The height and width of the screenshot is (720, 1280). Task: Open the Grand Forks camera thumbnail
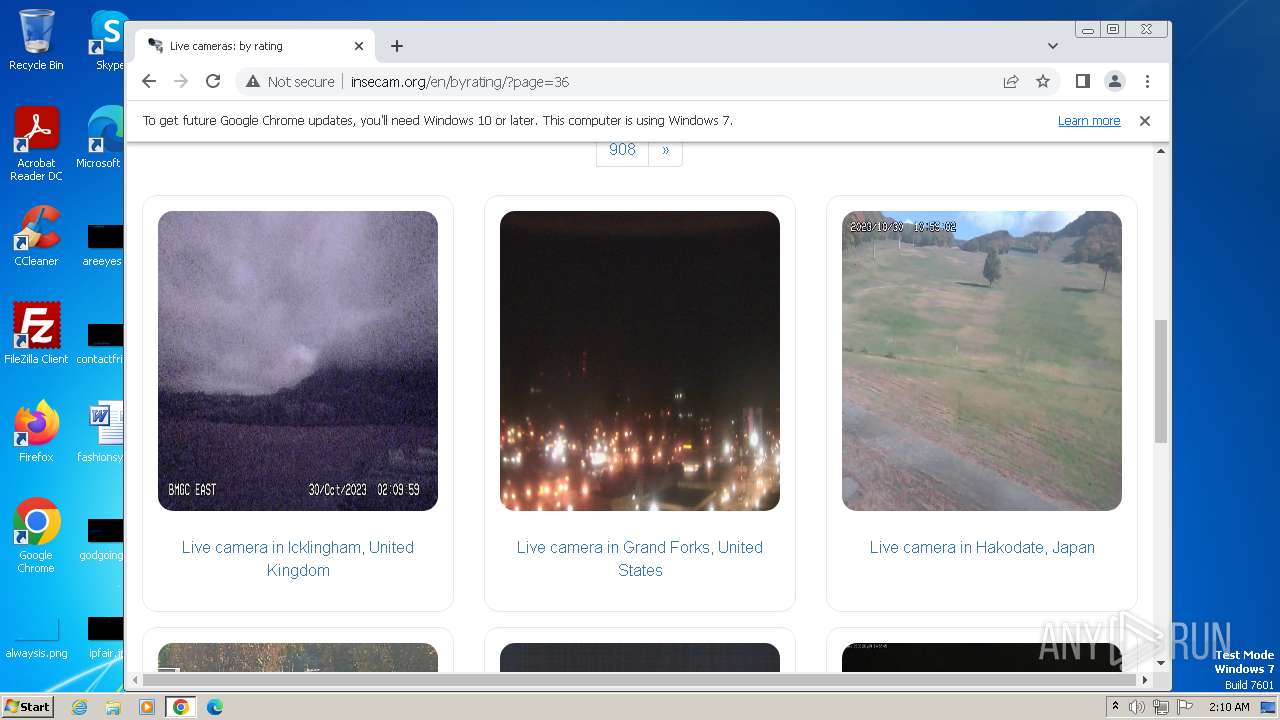click(x=640, y=361)
